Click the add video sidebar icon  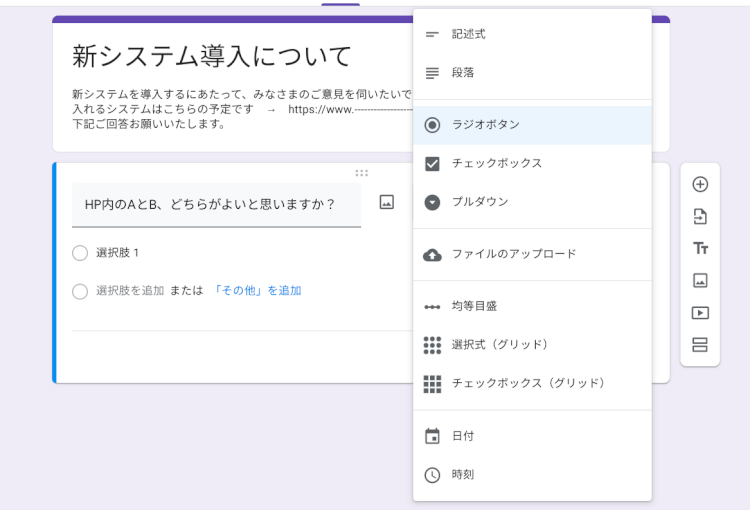pyautogui.click(x=700, y=312)
